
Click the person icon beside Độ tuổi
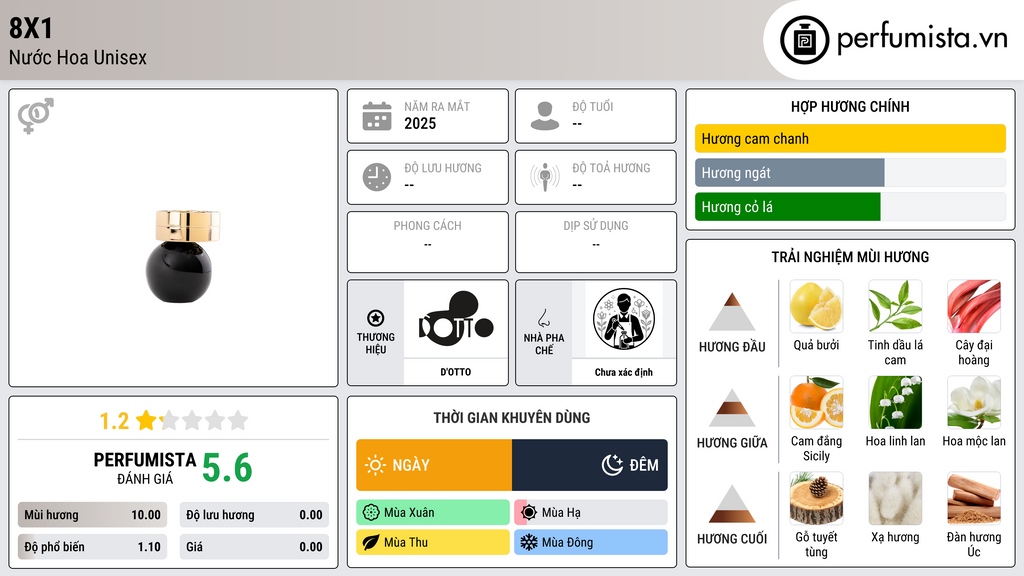coord(545,116)
